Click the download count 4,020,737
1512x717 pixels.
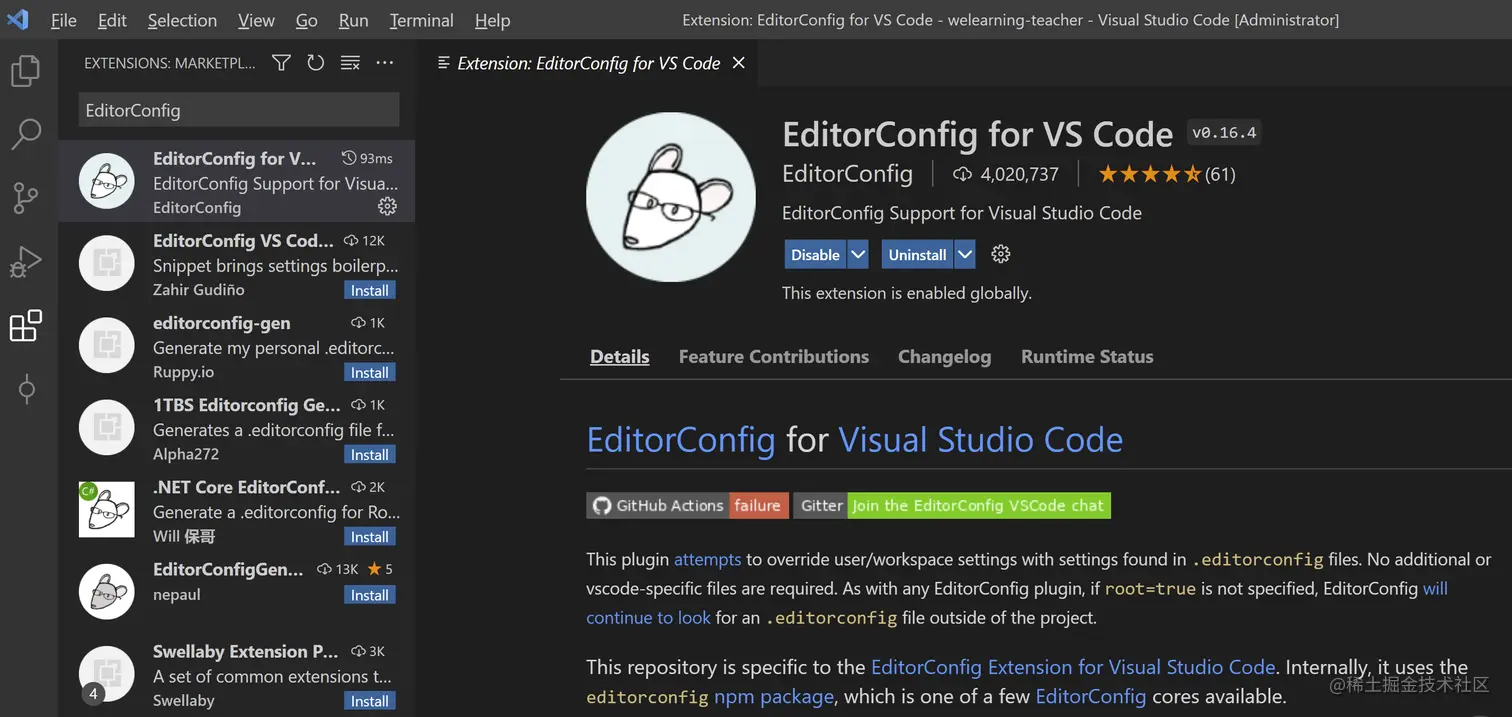click(x=1006, y=174)
